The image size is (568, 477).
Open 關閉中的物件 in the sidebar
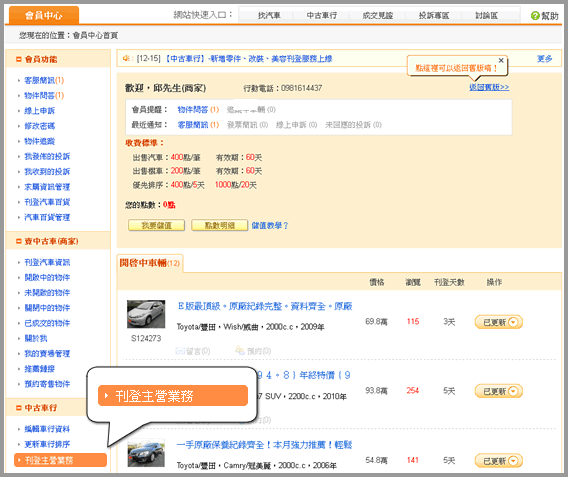coord(47,308)
